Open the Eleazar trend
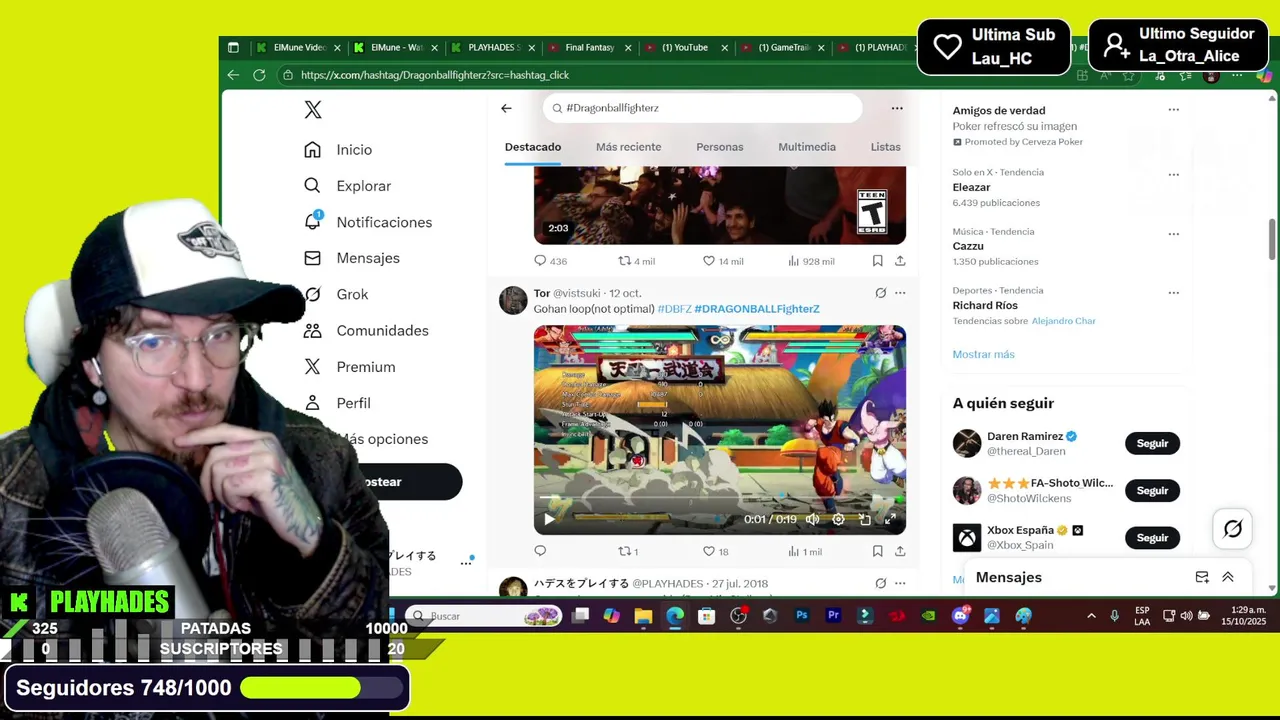The width and height of the screenshot is (1280, 720). pos(971,187)
